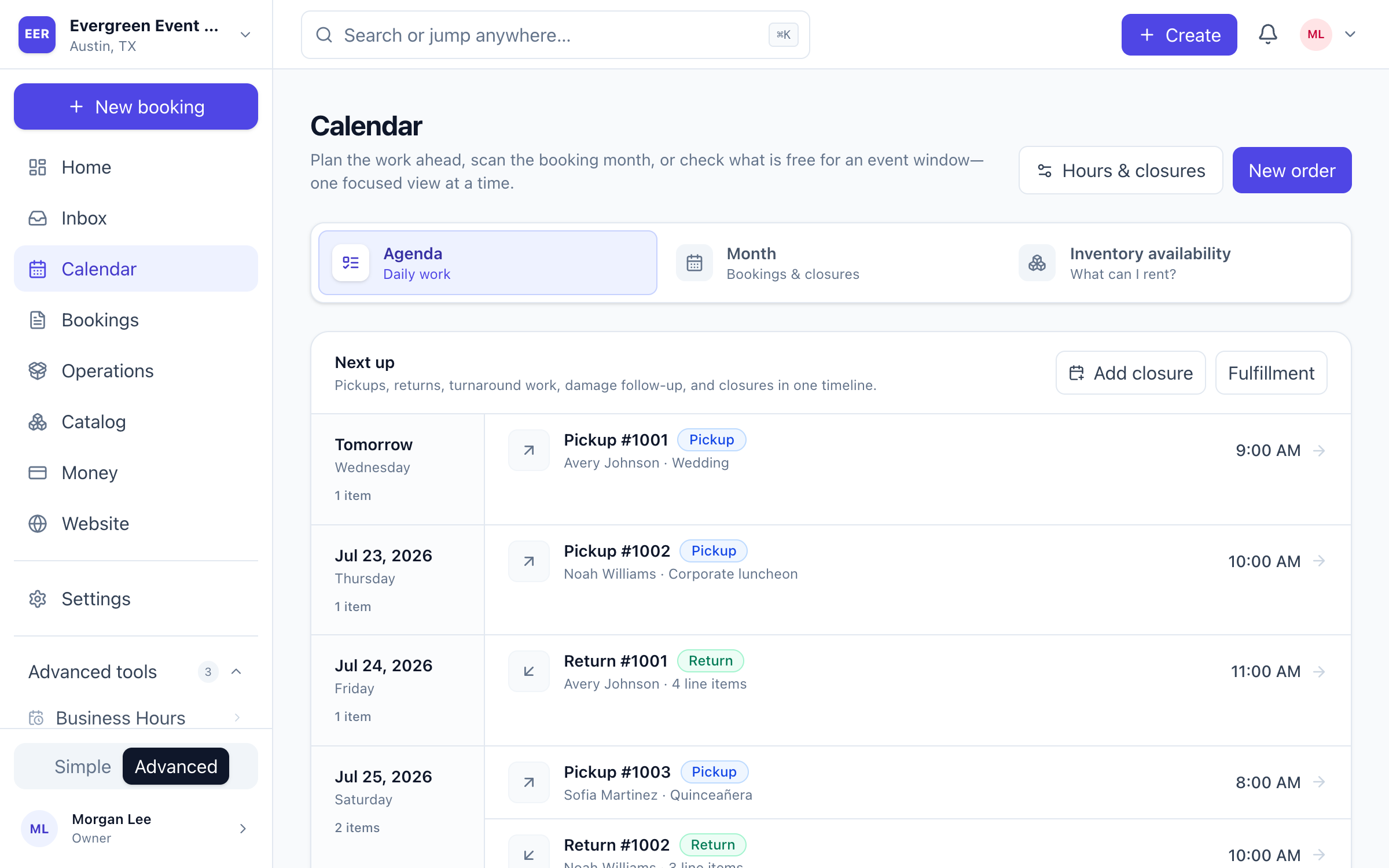
Task: Open Catalog in the sidebar
Action: coord(136,422)
